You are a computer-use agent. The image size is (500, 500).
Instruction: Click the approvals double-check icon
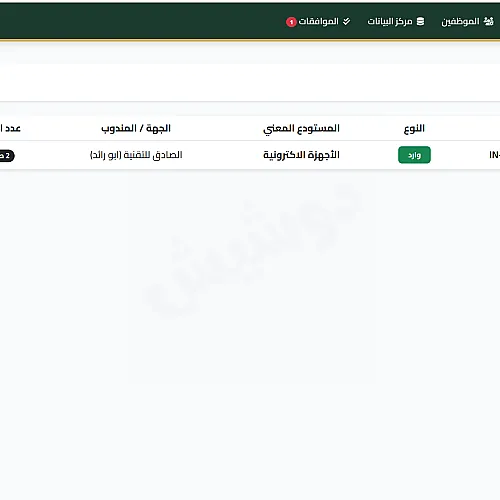346,21
